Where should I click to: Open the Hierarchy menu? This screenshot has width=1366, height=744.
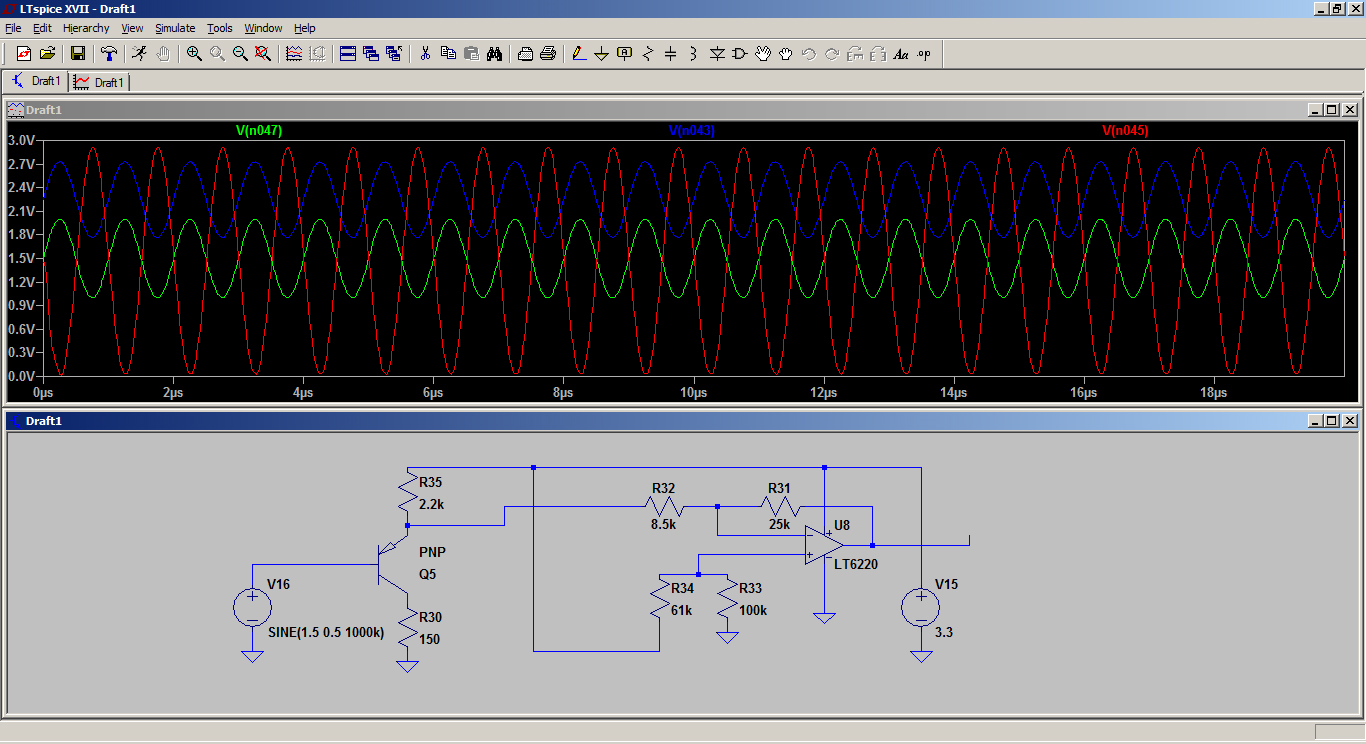pyautogui.click(x=86, y=28)
